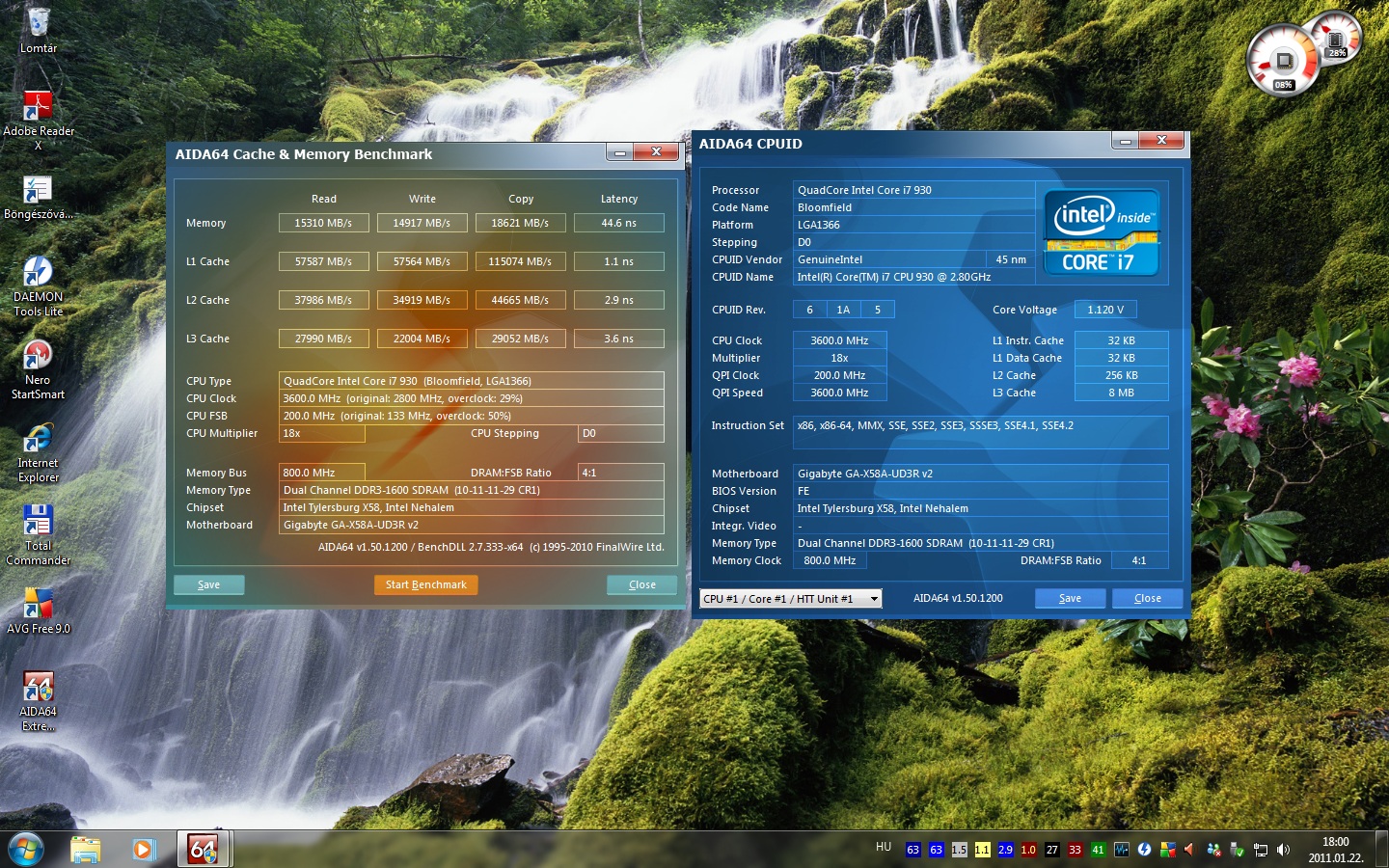Viewport: 1389px width, 868px height.
Task: Select the AIDA64 Extreme desktop icon
Action: tap(39, 700)
